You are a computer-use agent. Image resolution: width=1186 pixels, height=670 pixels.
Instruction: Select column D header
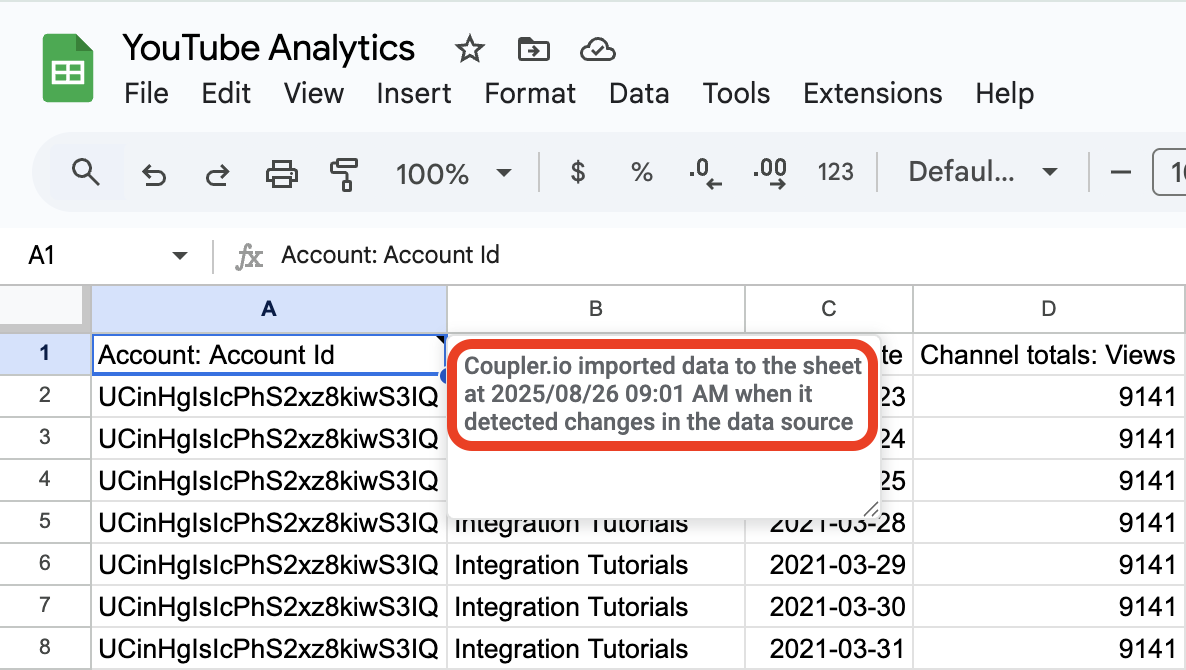[1048, 309]
